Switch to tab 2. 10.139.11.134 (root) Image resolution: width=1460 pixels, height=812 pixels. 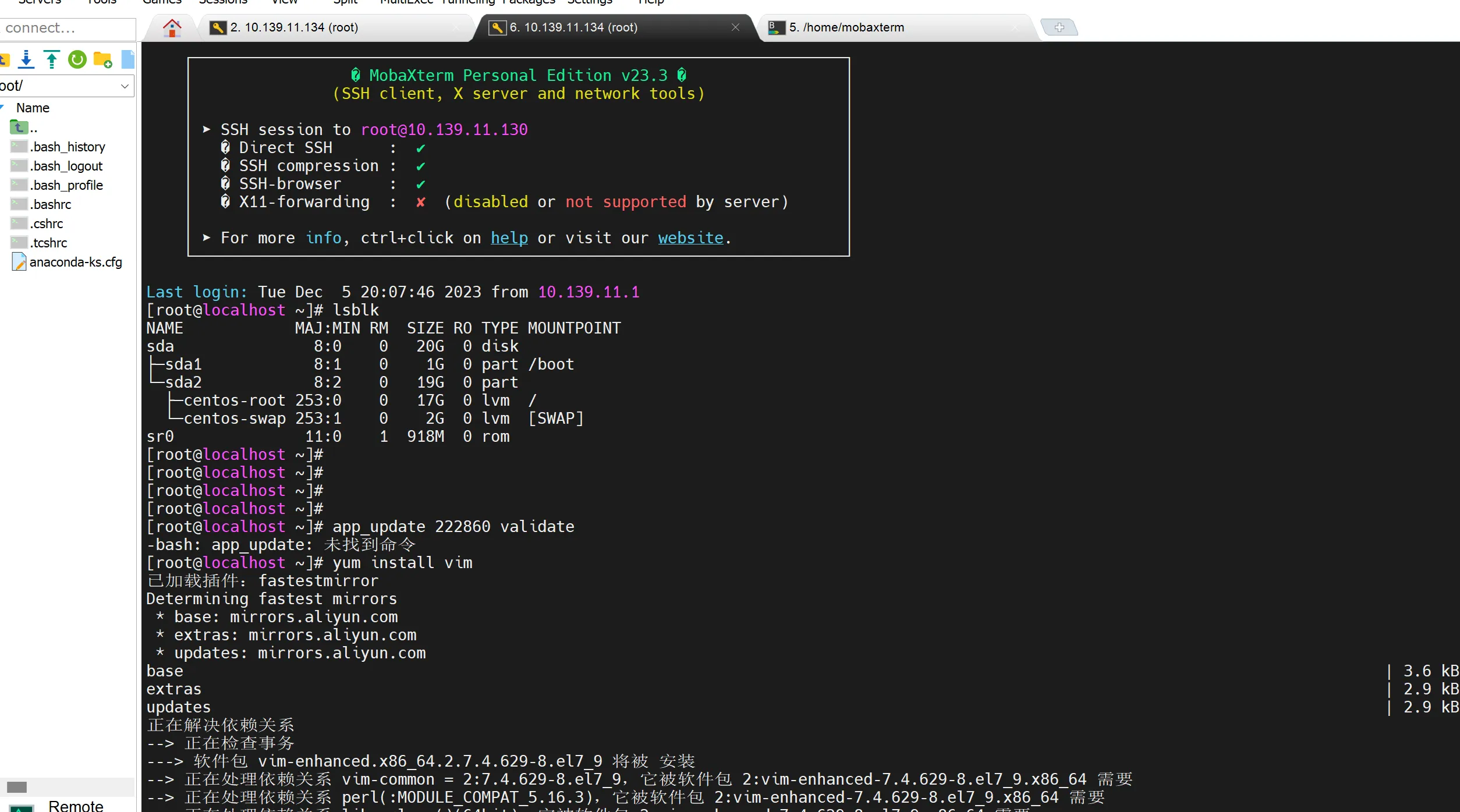pyautogui.click(x=294, y=27)
